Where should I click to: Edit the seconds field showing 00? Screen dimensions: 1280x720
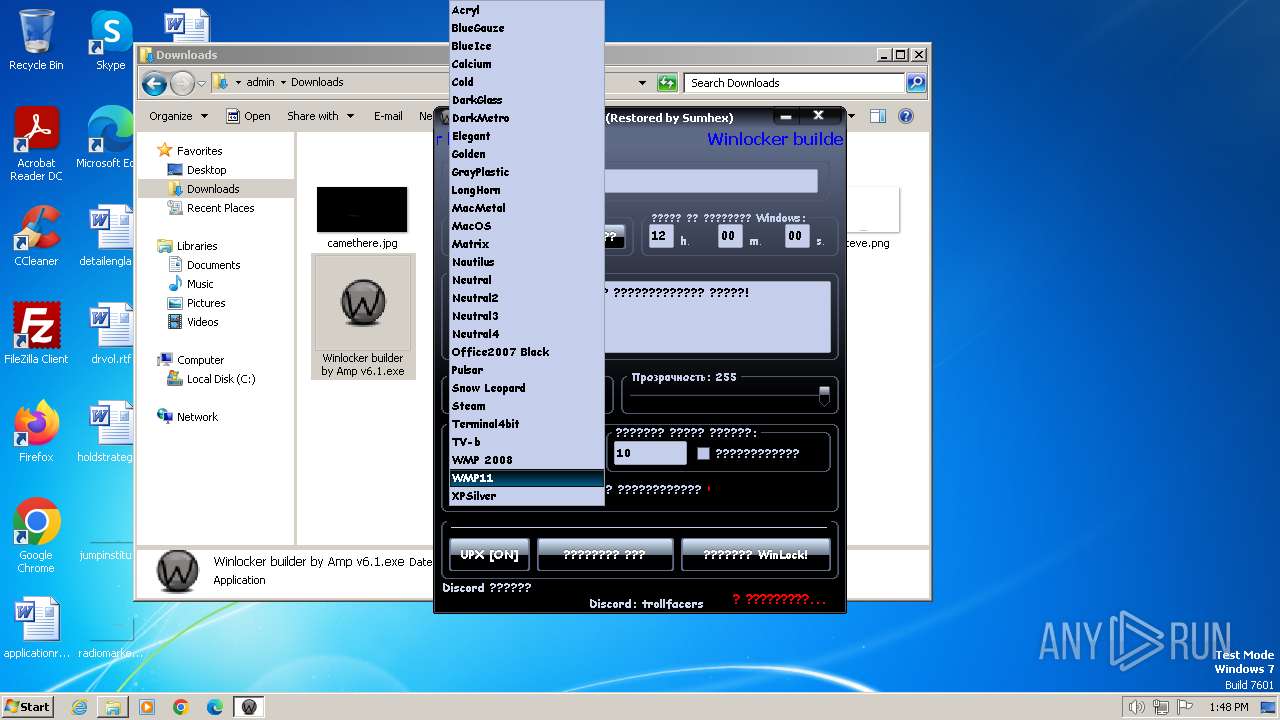[x=796, y=236]
